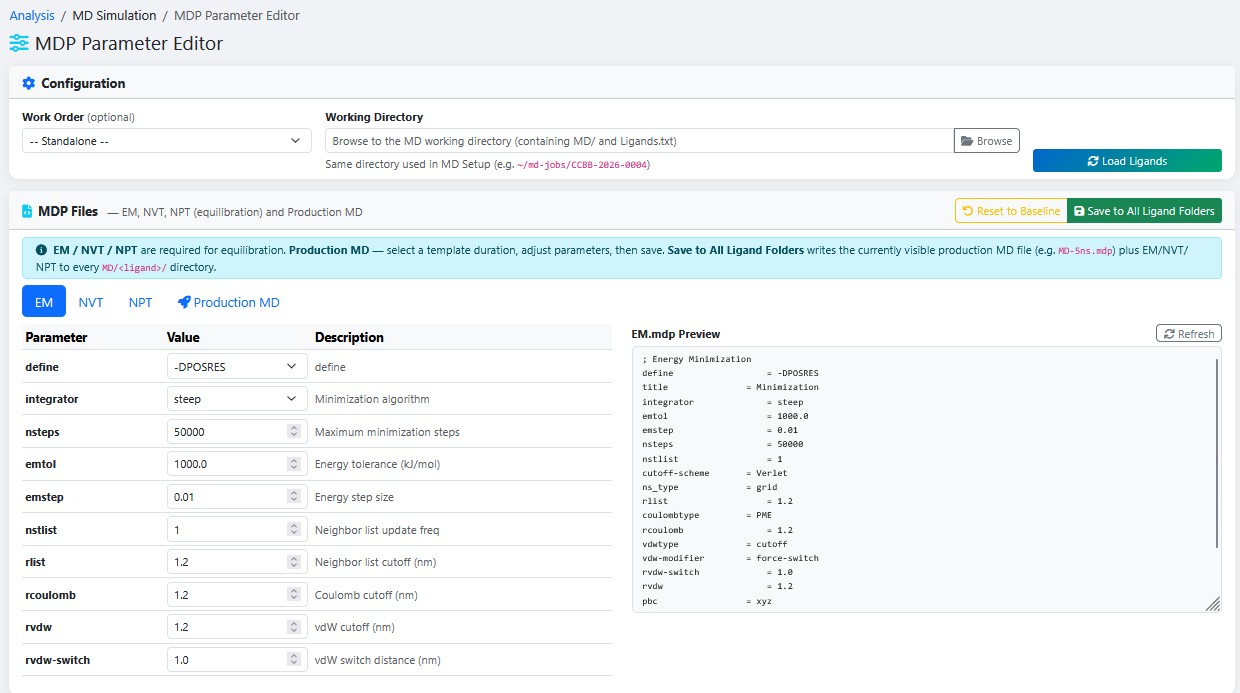Click the rvdw-switch value field
This screenshot has height=693, width=1240.
click(237, 660)
